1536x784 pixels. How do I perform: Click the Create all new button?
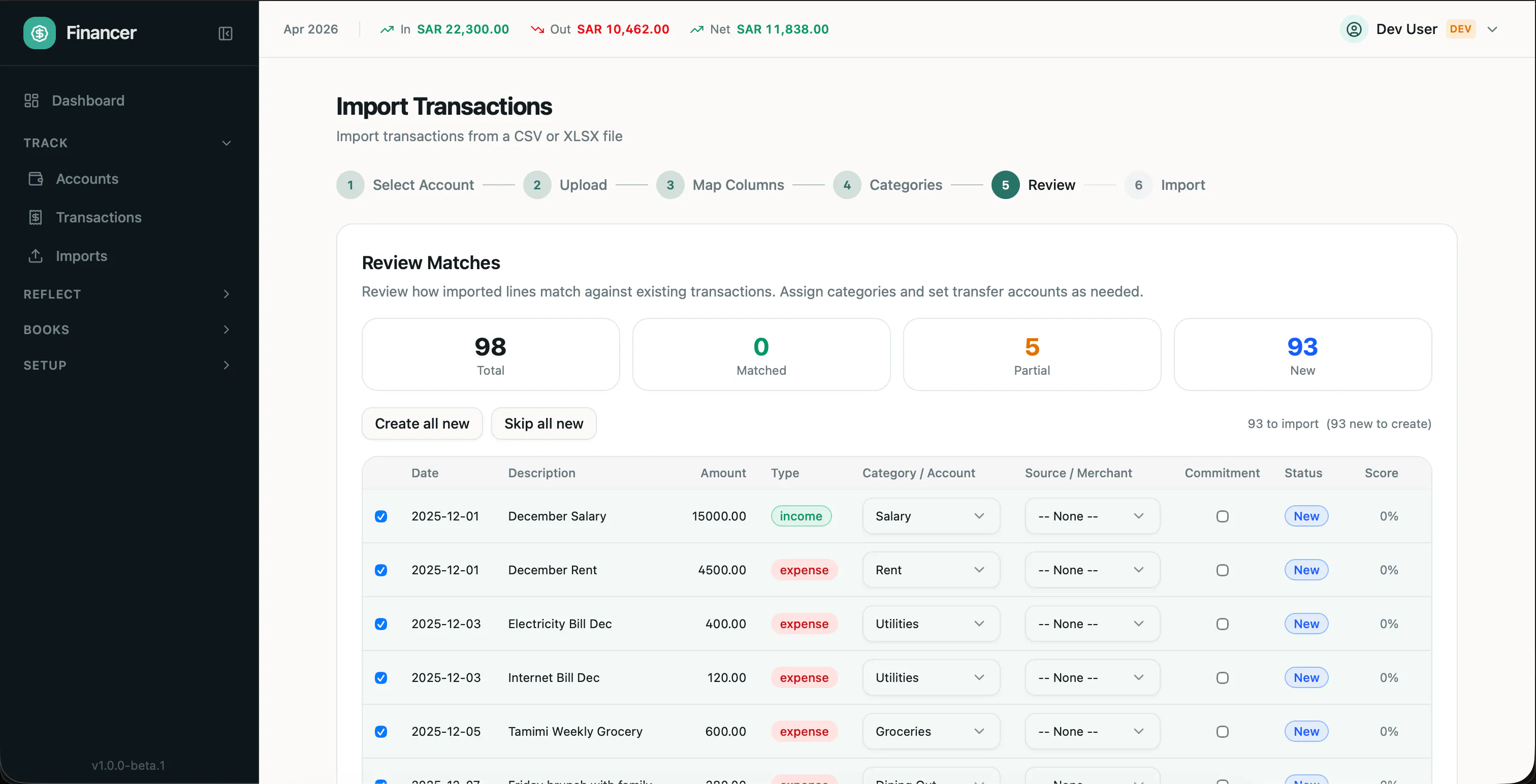(422, 423)
